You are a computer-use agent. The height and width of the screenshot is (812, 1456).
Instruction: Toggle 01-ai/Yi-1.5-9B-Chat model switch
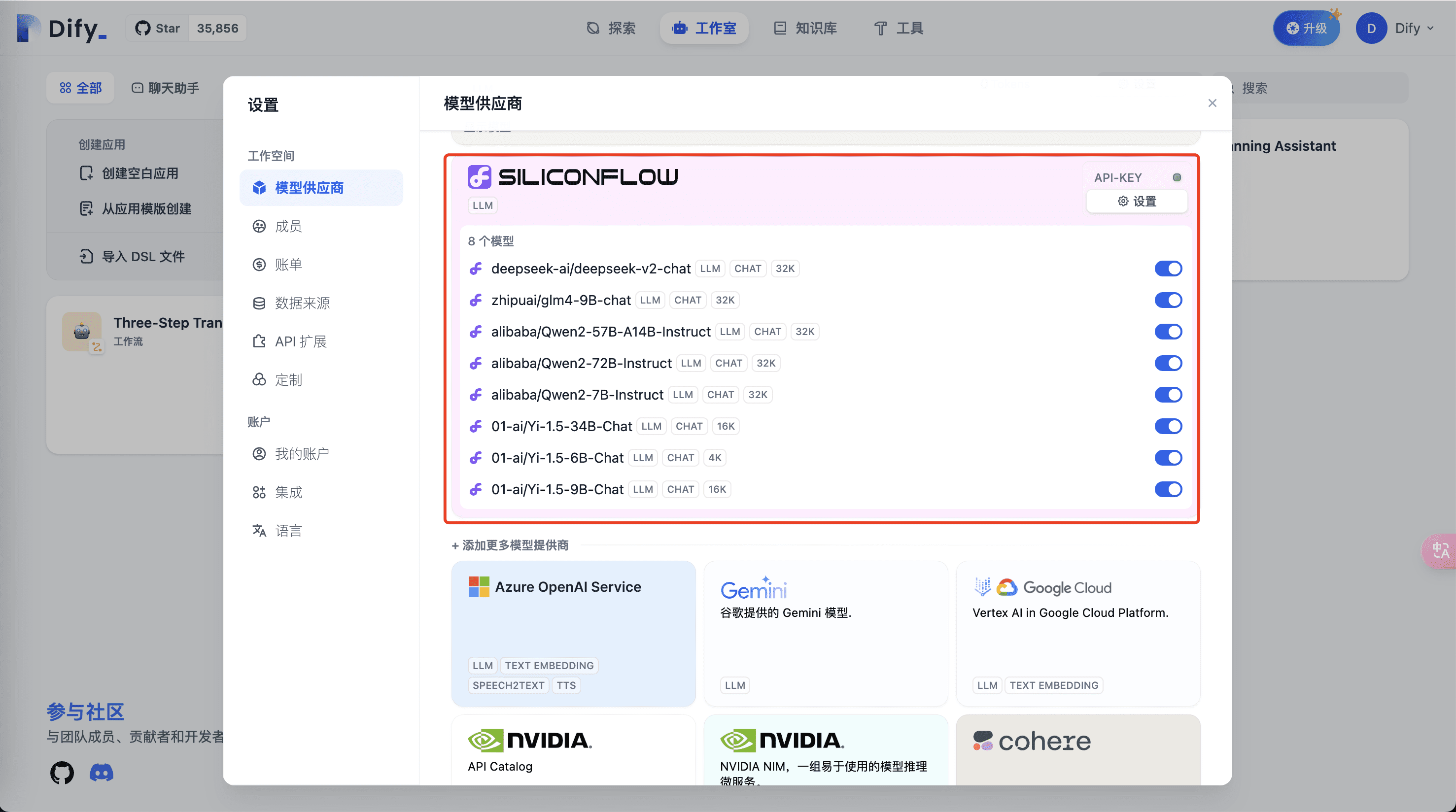(1168, 490)
